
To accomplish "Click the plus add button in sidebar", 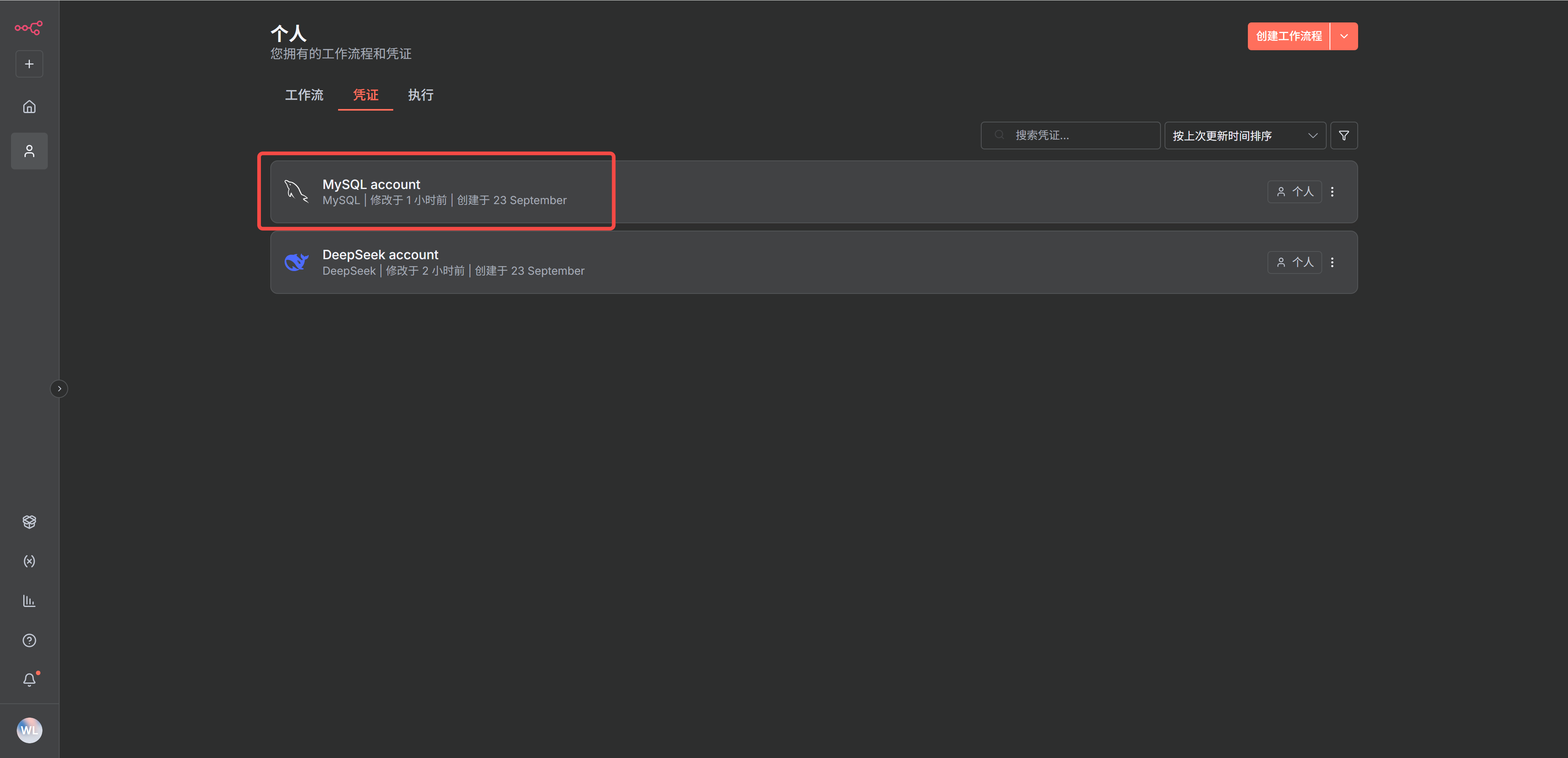I will tap(29, 64).
